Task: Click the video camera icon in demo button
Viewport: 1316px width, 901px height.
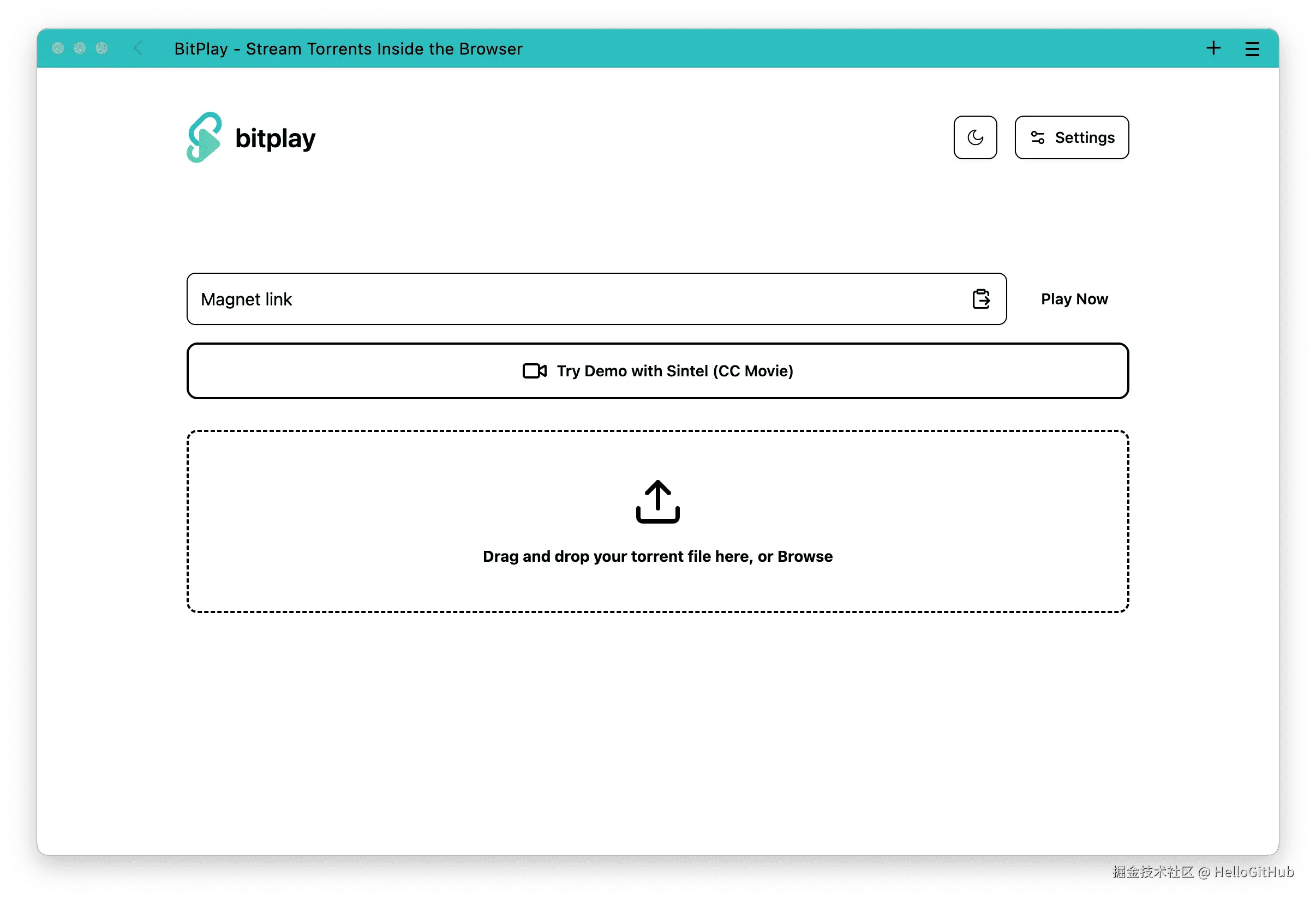Action: 534,371
